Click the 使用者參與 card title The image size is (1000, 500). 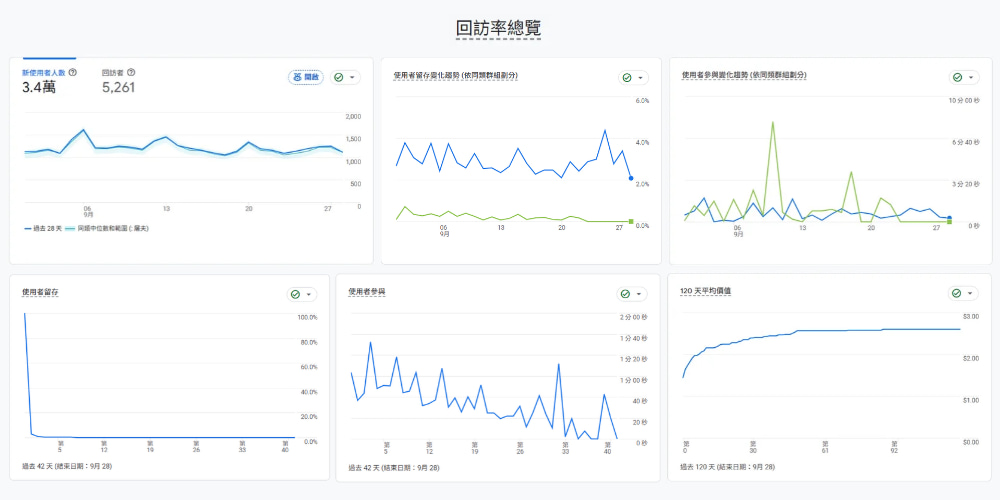click(x=367, y=292)
